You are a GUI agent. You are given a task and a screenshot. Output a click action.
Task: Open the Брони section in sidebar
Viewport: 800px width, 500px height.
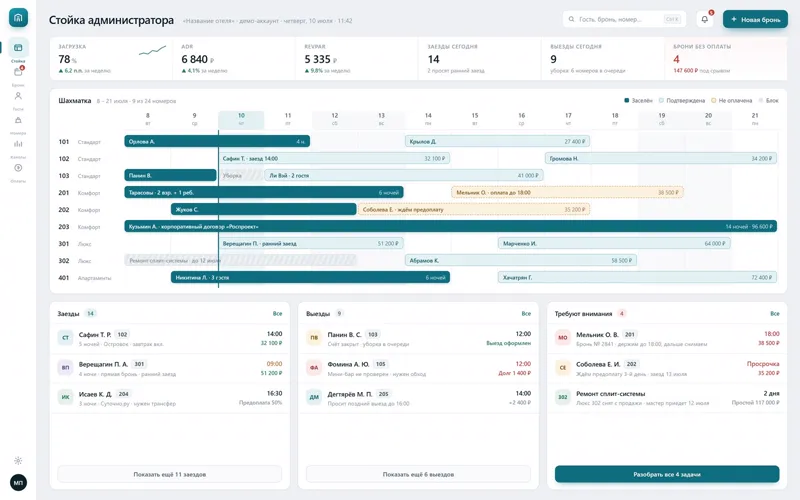coord(18,72)
